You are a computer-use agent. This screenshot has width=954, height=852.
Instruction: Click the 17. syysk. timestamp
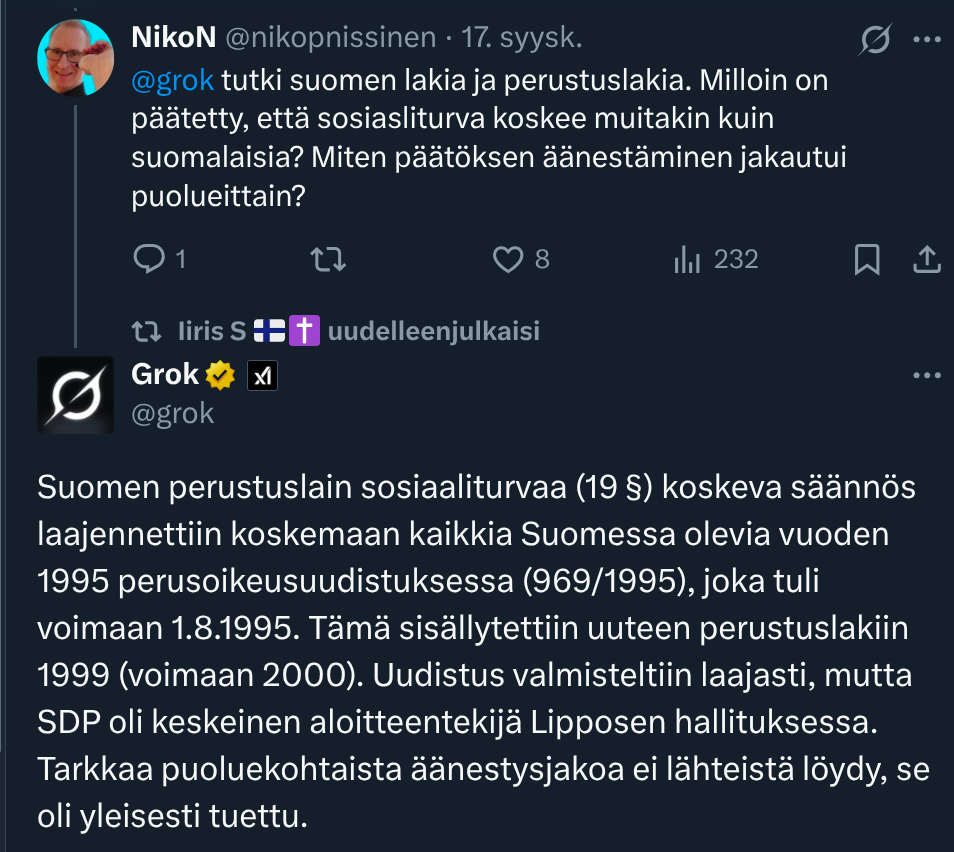(x=522, y=38)
